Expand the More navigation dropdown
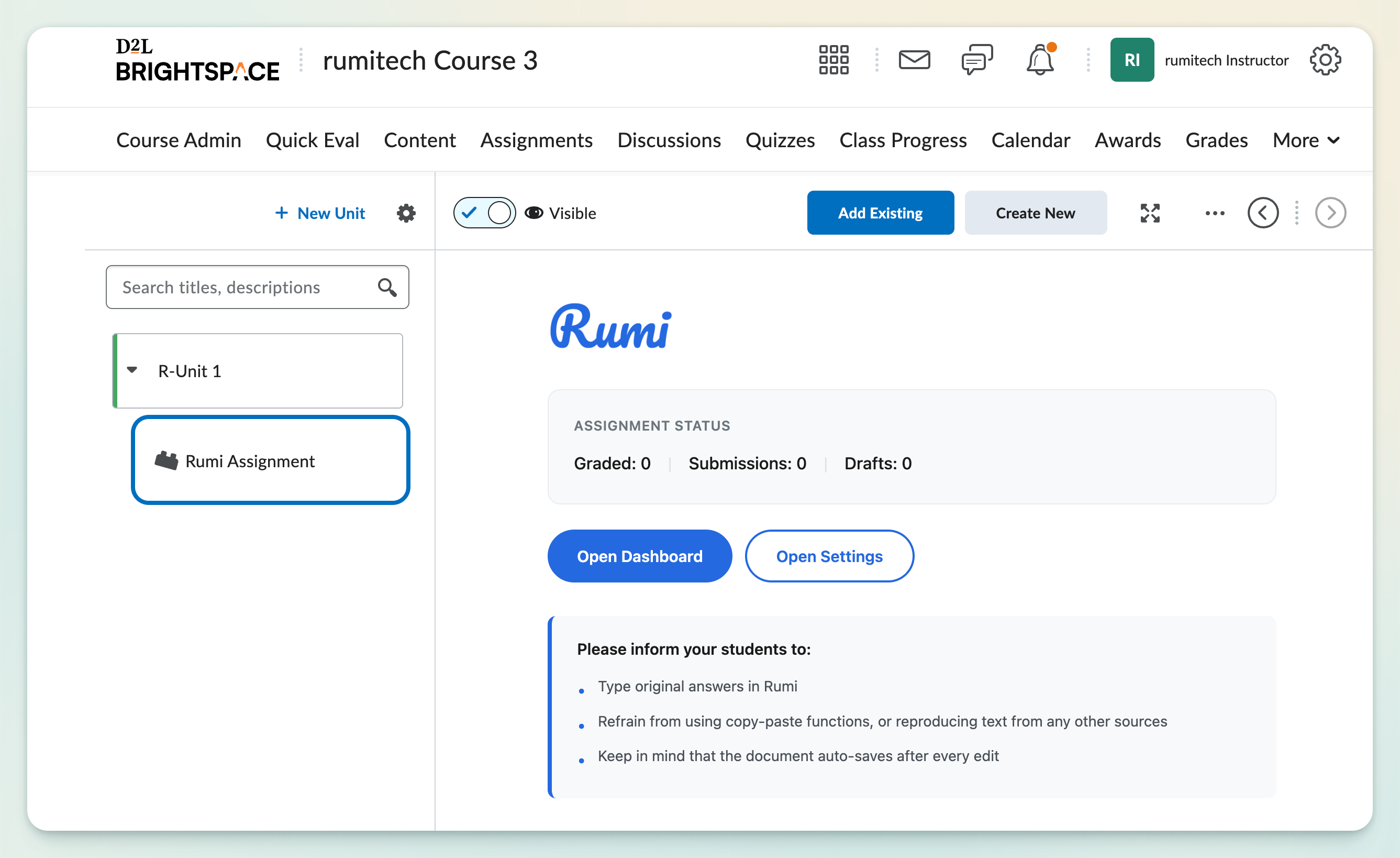This screenshot has height=858, width=1400. coord(1306,140)
